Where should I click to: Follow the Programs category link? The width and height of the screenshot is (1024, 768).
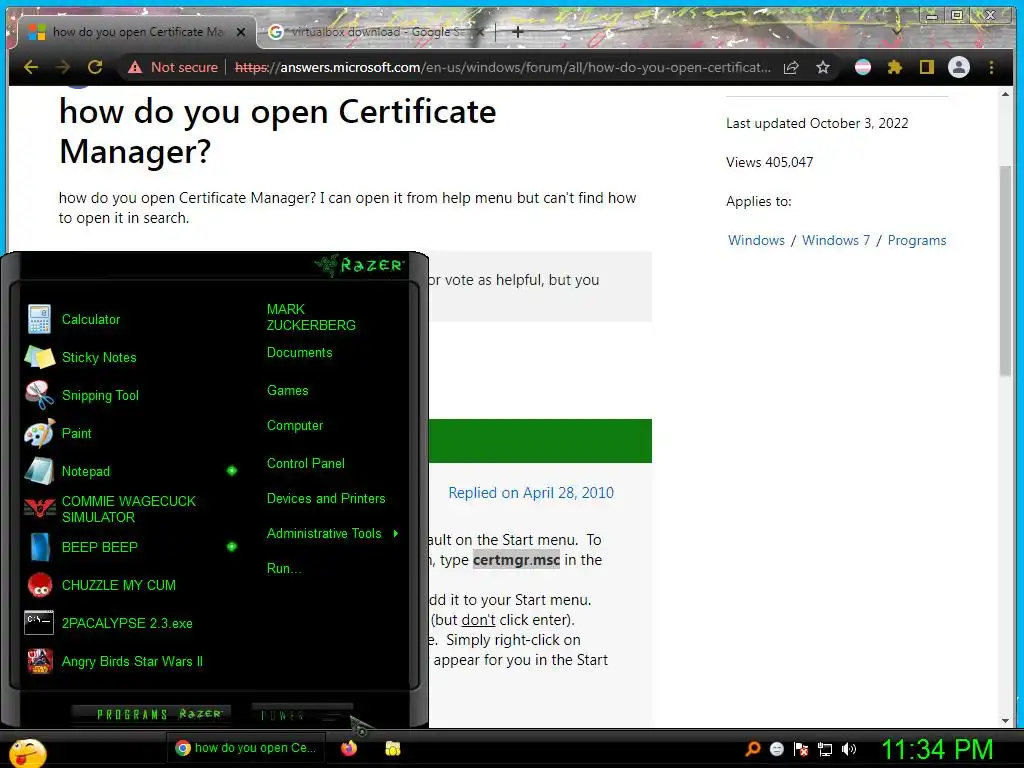pyautogui.click(x=917, y=240)
